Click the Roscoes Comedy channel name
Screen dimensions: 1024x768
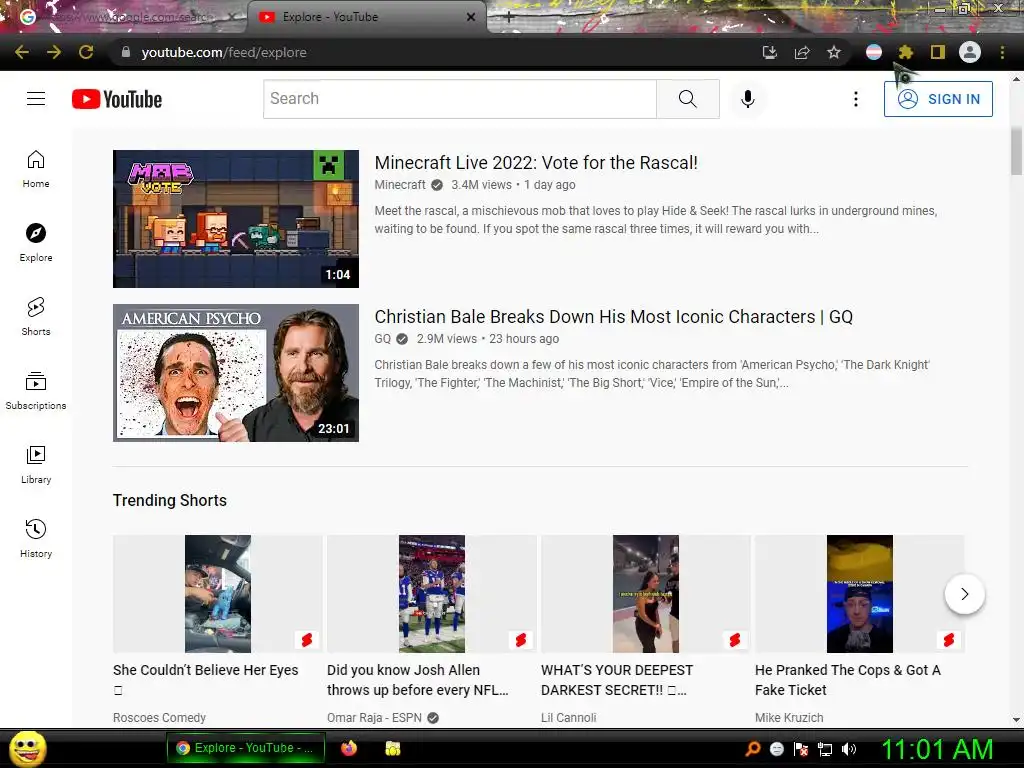pos(159,718)
